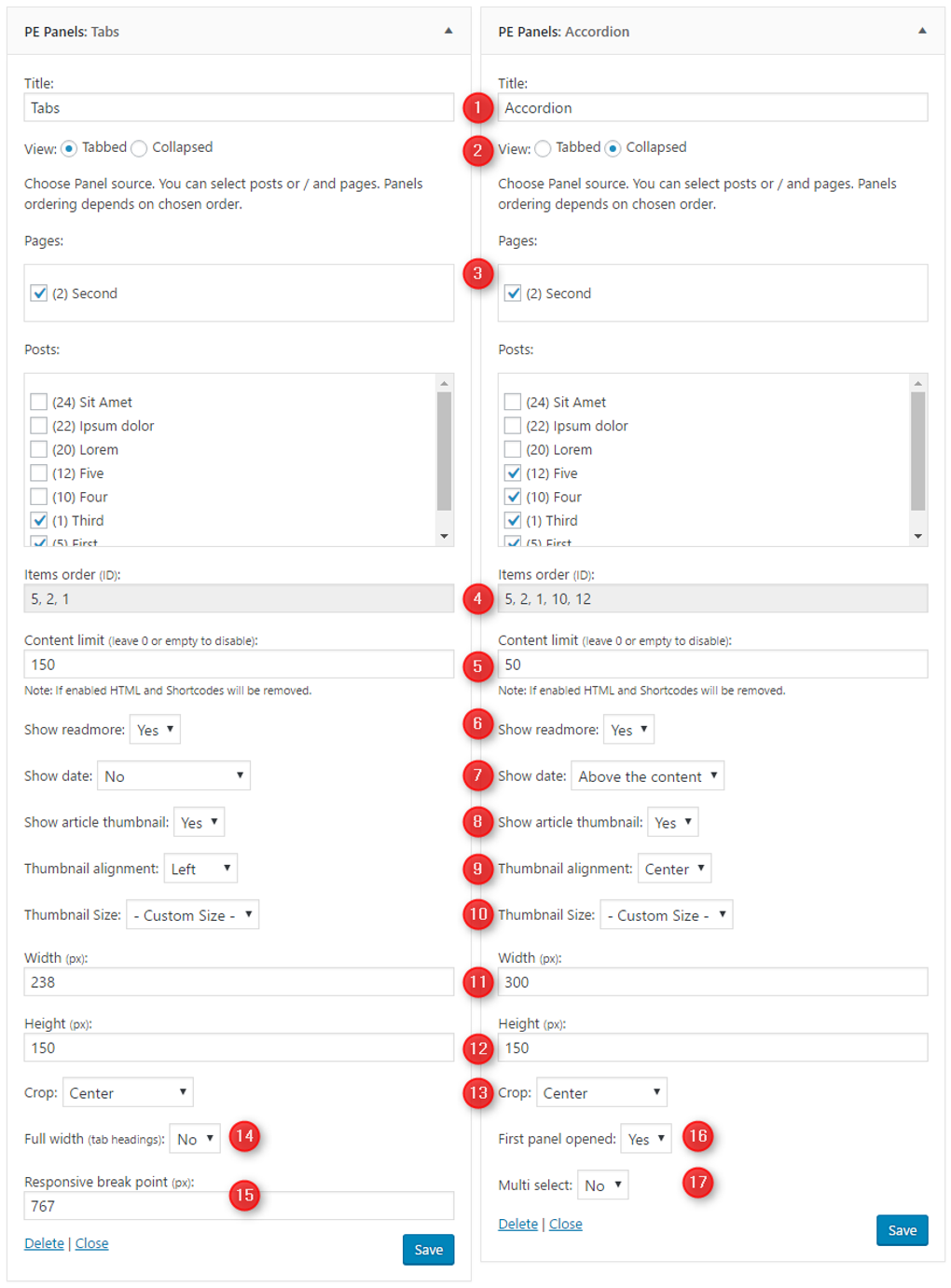951x1288 pixels.
Task: Collapse the PE Panels: Accordion panel
Action: [921, 31]
